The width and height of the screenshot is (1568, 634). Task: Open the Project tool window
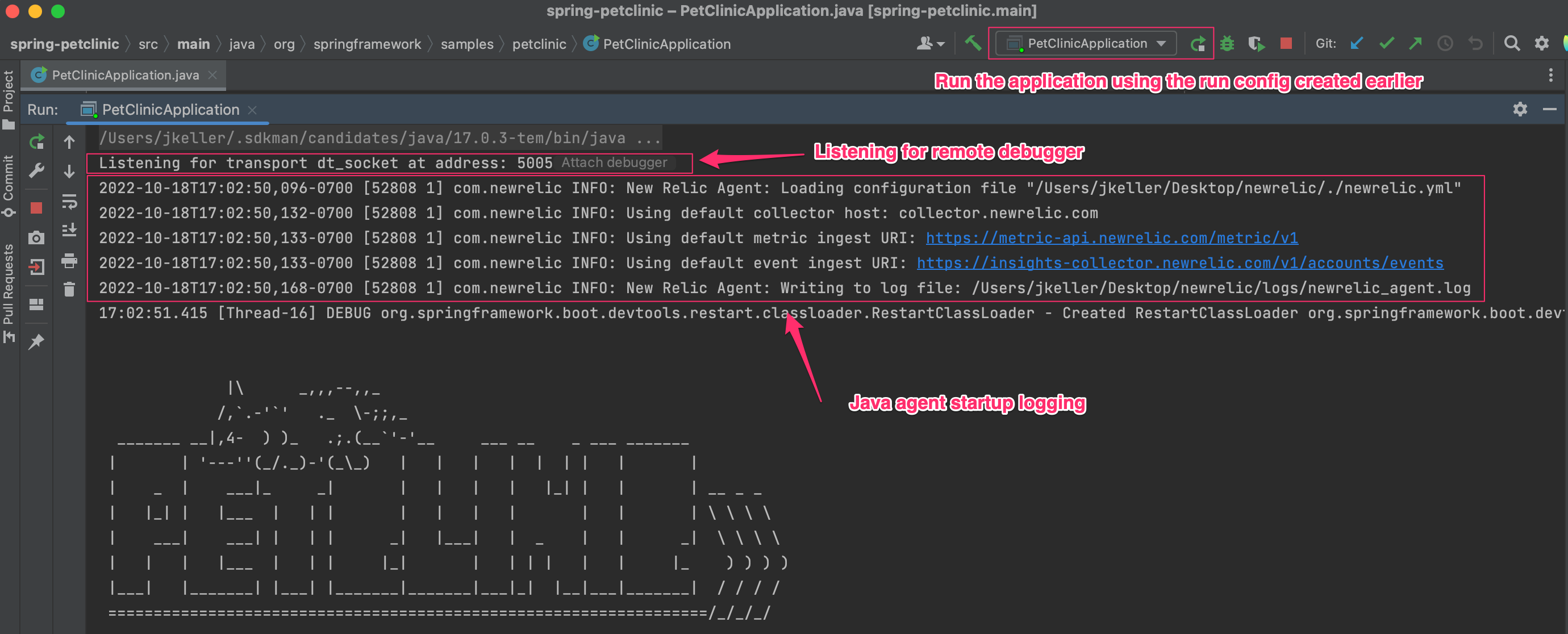tap(9, 99)
